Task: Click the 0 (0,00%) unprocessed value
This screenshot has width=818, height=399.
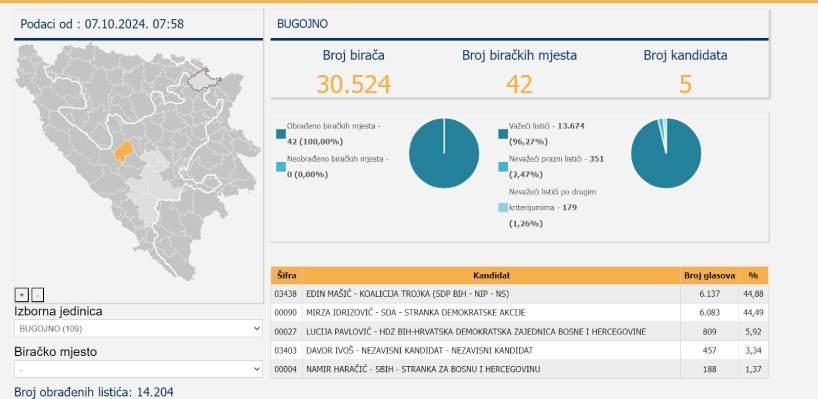Action: (x=307, y=175)
